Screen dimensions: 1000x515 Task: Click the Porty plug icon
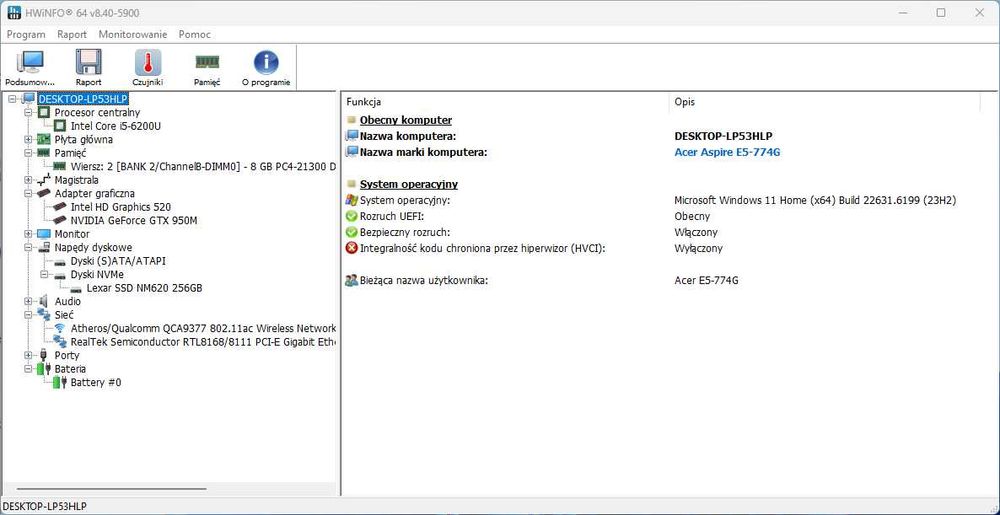click(x=44, y=355)
